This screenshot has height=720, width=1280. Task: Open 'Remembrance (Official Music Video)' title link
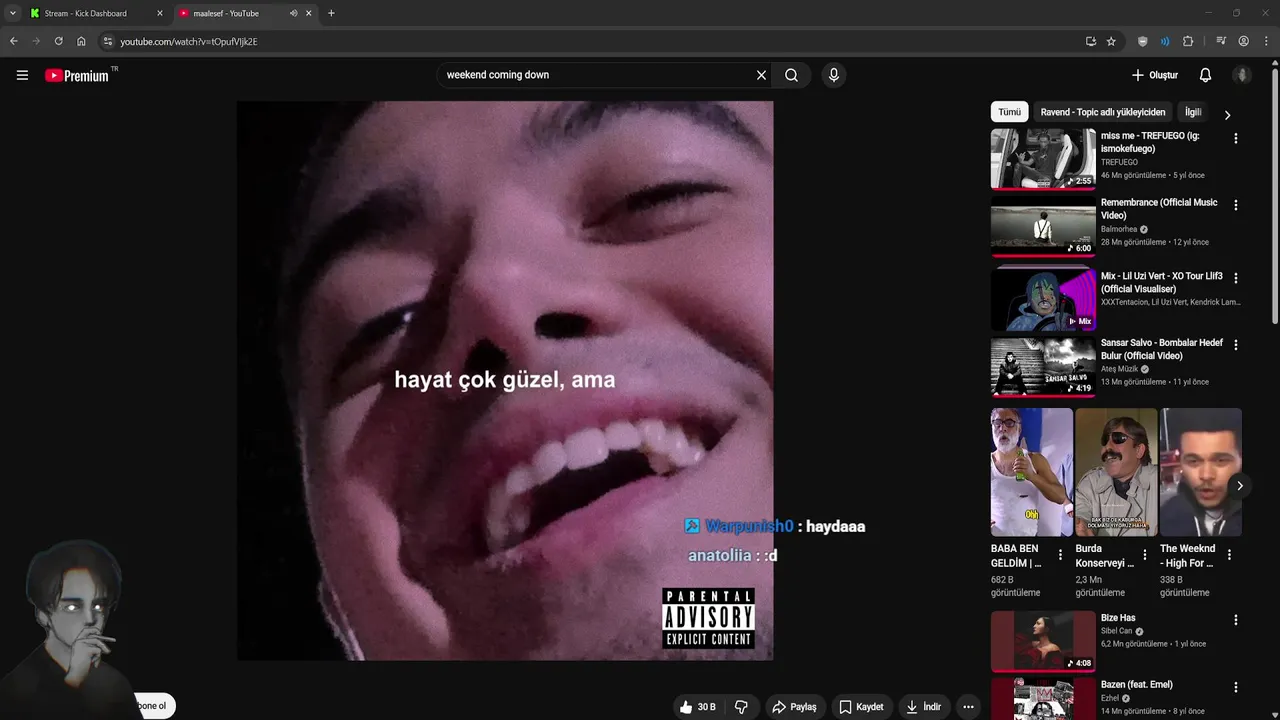[x=1159, y=209]
